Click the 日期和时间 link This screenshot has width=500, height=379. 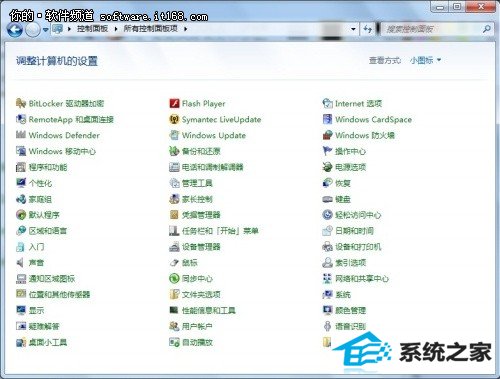tap(354, 231)
